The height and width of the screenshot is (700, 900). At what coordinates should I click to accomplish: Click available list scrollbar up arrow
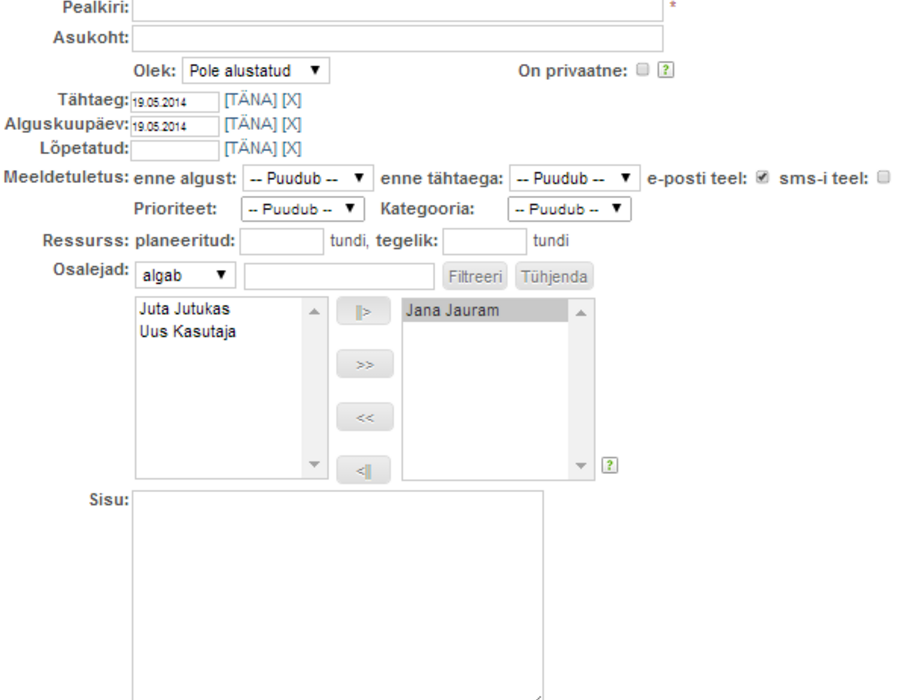(314, 312)
